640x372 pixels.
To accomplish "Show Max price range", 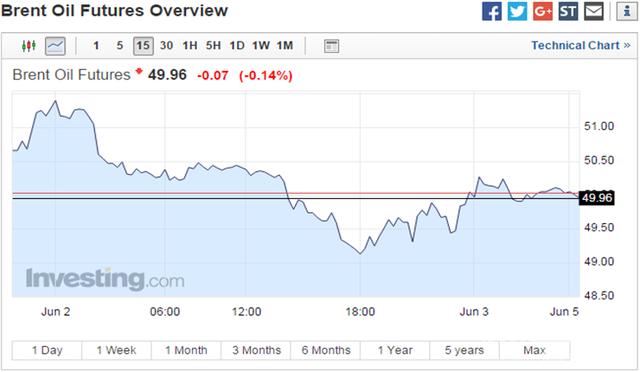I will pos(534,350).
